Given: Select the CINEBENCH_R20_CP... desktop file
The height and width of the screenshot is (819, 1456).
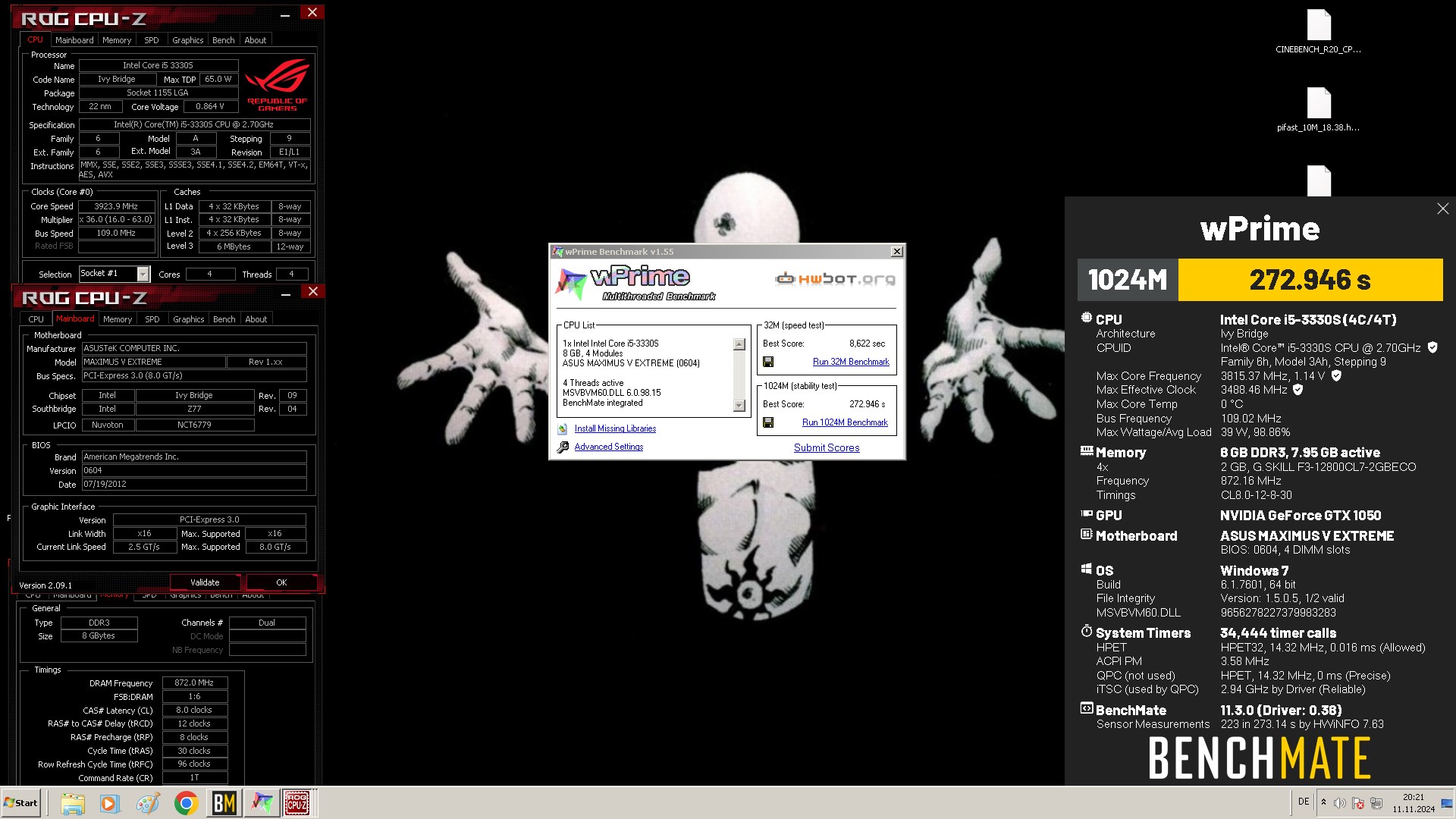Looking at the screenshot, I should [1319, 31].
